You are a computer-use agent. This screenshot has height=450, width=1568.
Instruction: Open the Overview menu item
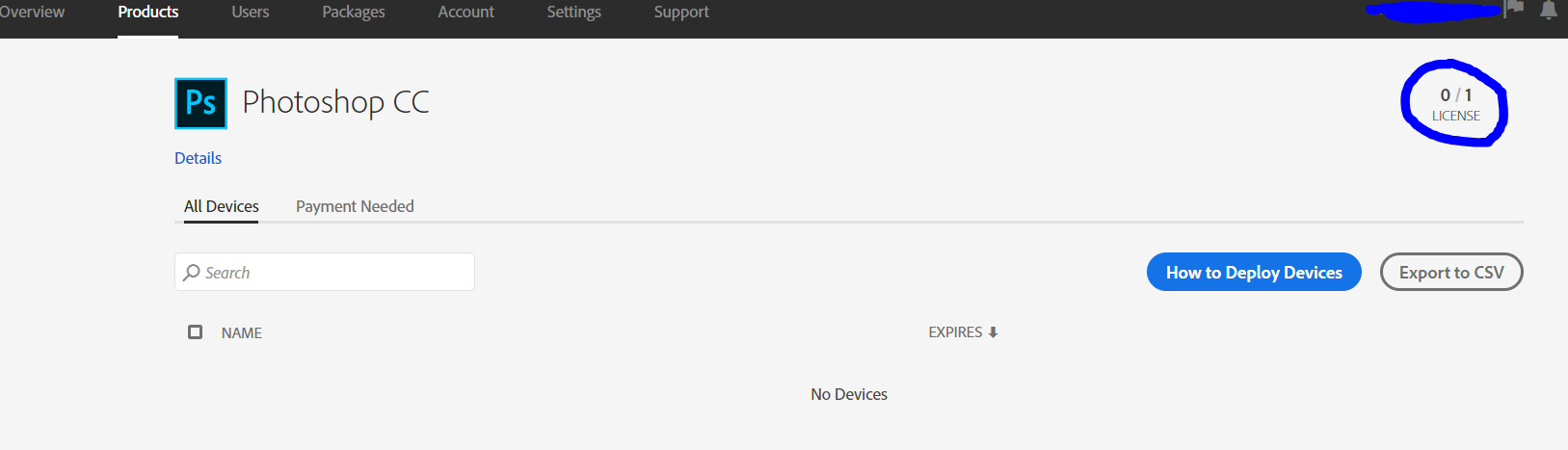(x=32, y=12)
